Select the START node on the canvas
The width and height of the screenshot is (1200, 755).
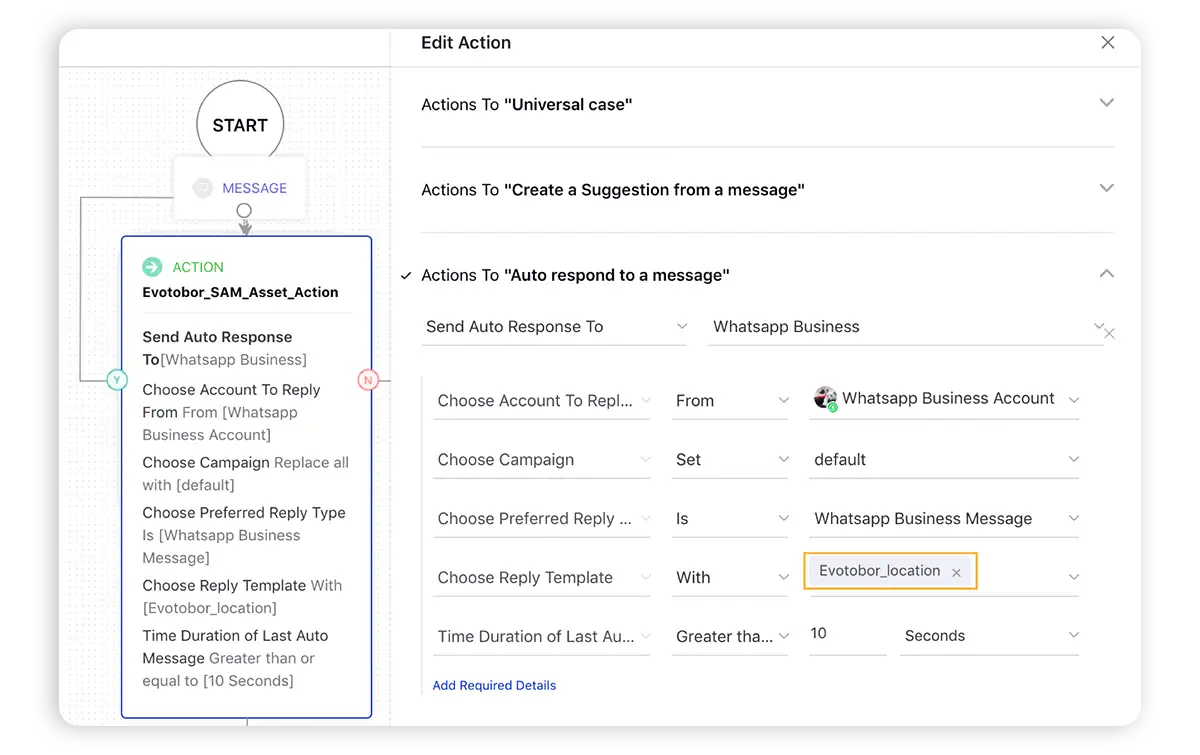239,124
